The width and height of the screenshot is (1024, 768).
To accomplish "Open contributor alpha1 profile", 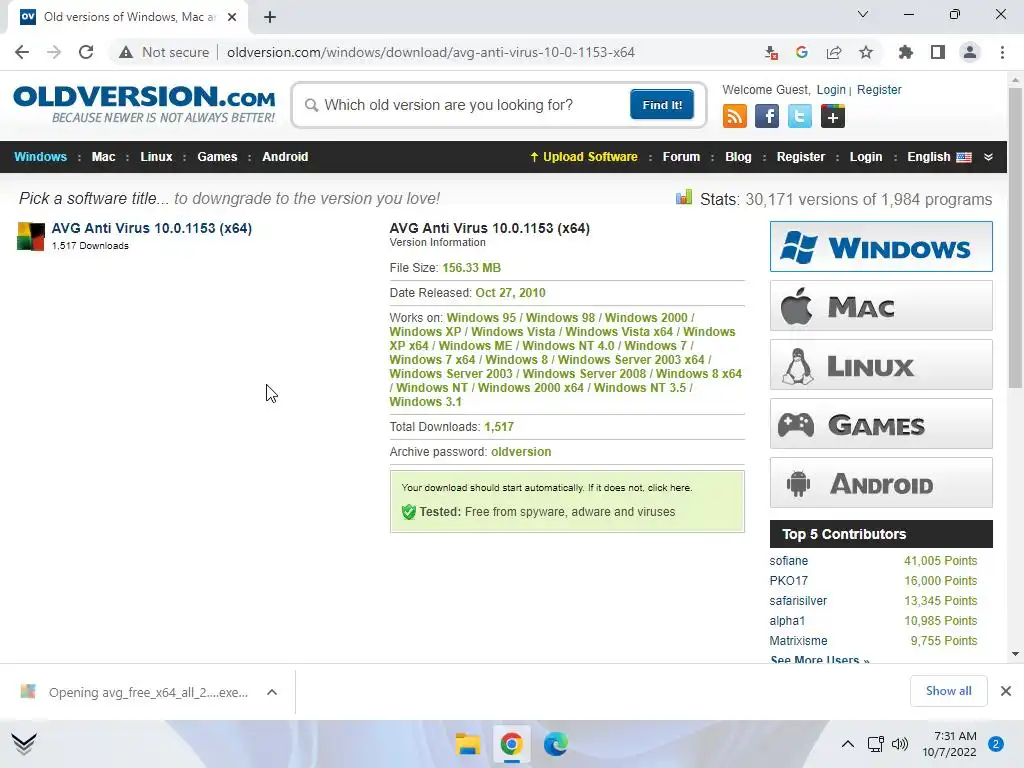I will [787, 620].
